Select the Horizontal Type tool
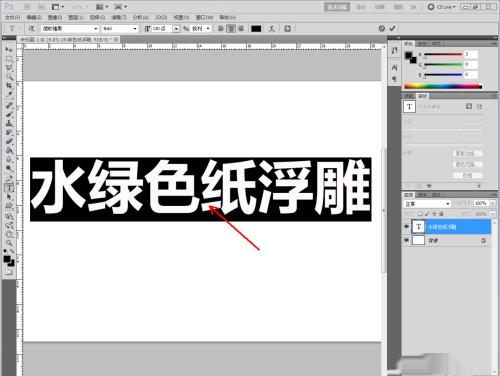The width and height of the screenshot is (500, 376). [9, 187]
